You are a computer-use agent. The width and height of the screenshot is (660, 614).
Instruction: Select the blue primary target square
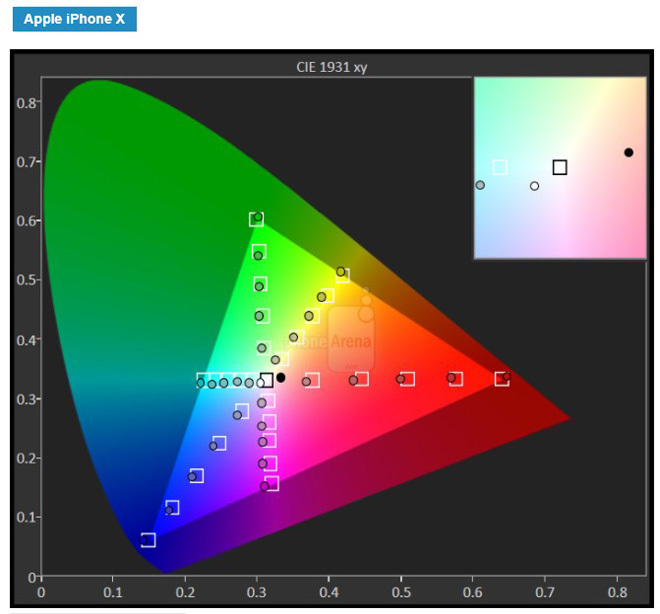click(148, 540)
